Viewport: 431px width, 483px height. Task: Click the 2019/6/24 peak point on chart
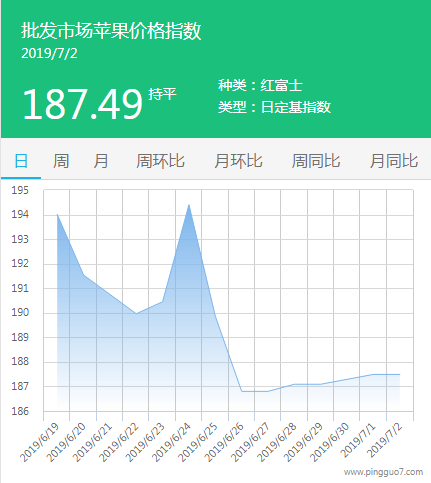[189, 205]
